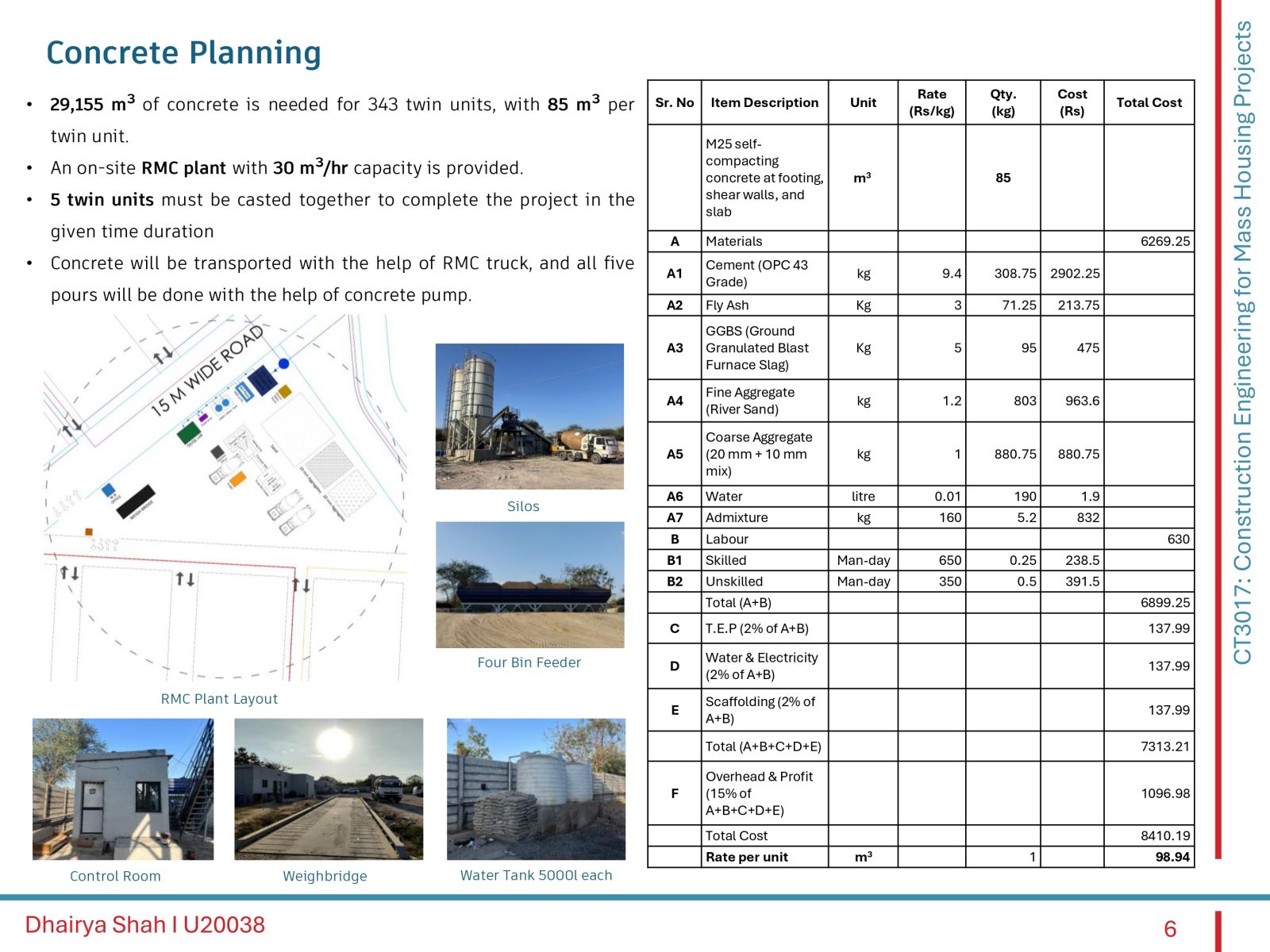Click the Total Cost value 8410.19
The image size is (1270, 952).
[1165, 835]
